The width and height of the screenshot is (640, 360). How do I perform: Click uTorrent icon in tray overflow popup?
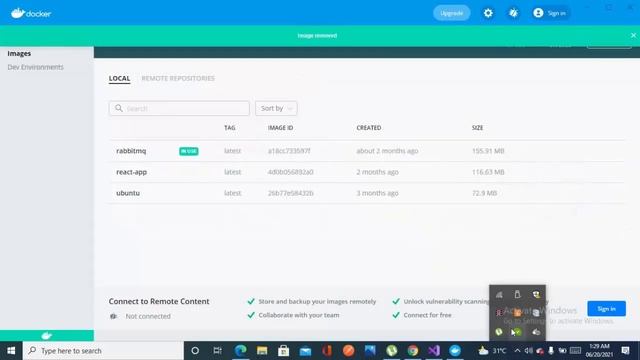tap(499, 332)
